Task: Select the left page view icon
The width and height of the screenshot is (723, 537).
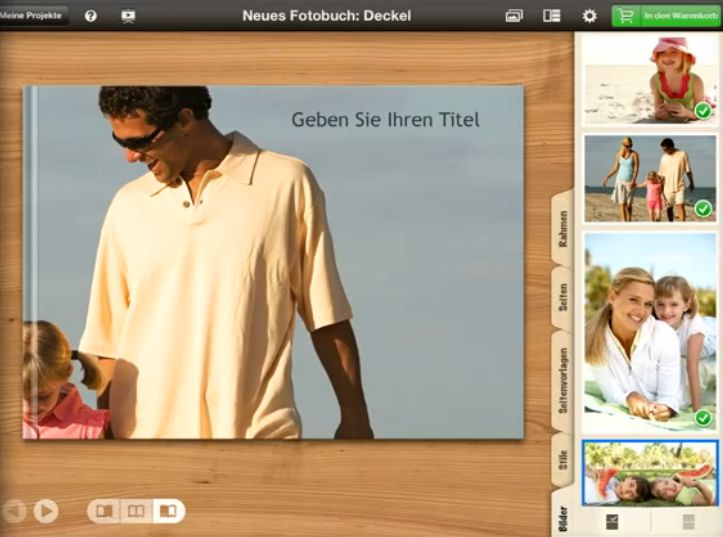Action: (104, 511)
